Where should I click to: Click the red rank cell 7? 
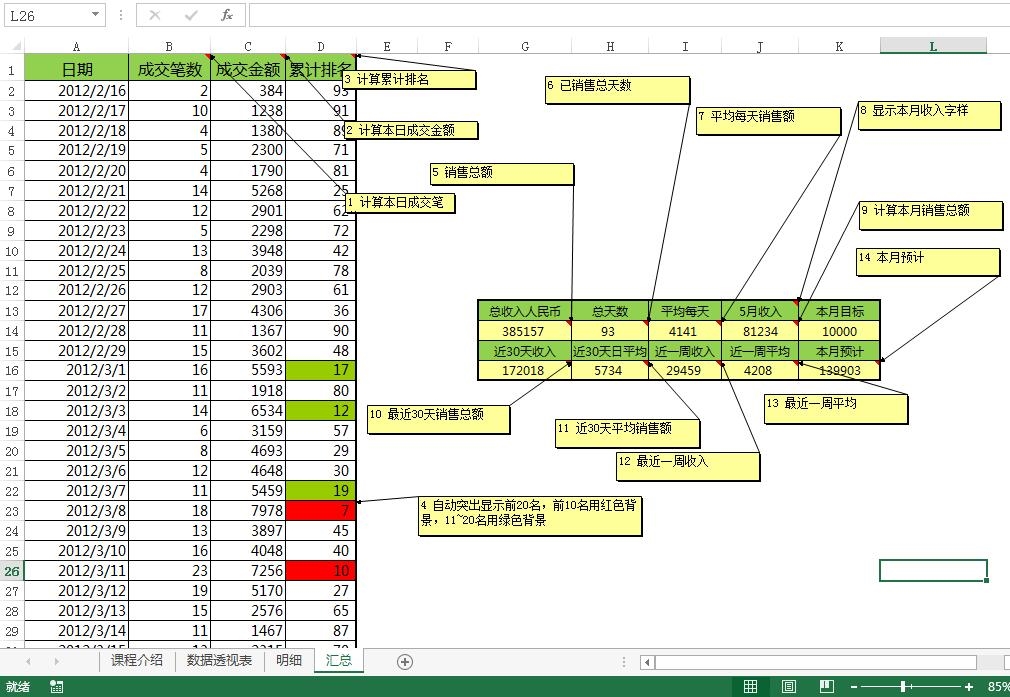pos(321,511)
